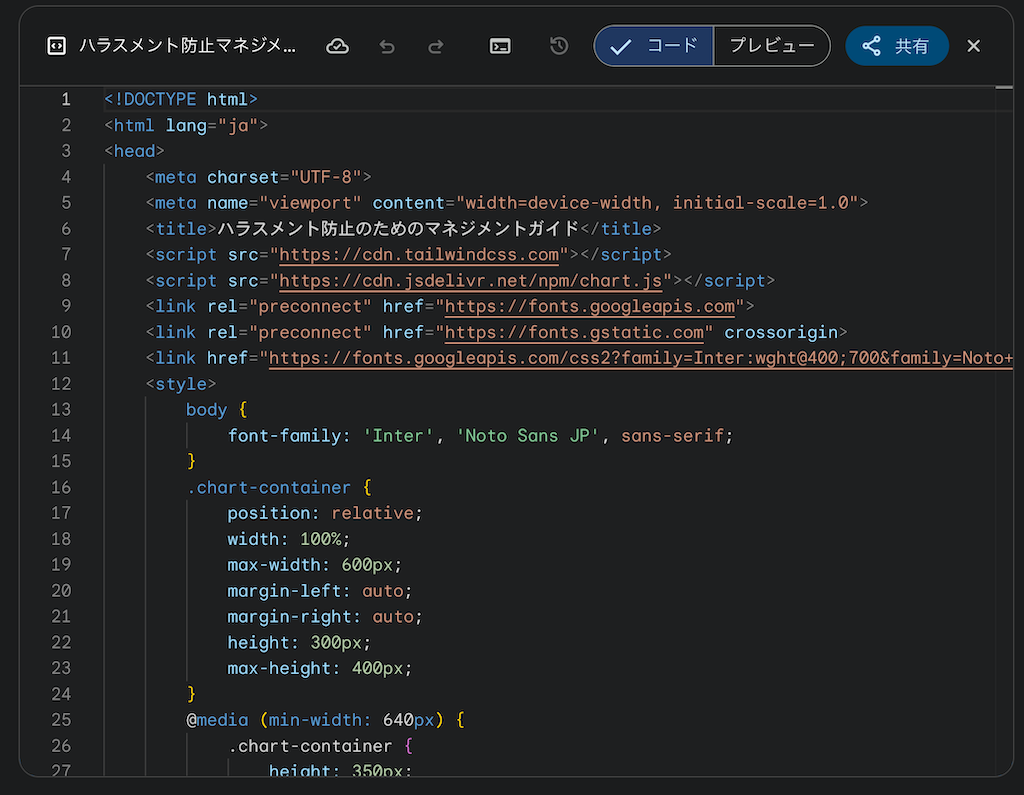Click the html lang="ja" tag
The height and width of the screenshot is (795, 1024).
click(x=186, y=125)
